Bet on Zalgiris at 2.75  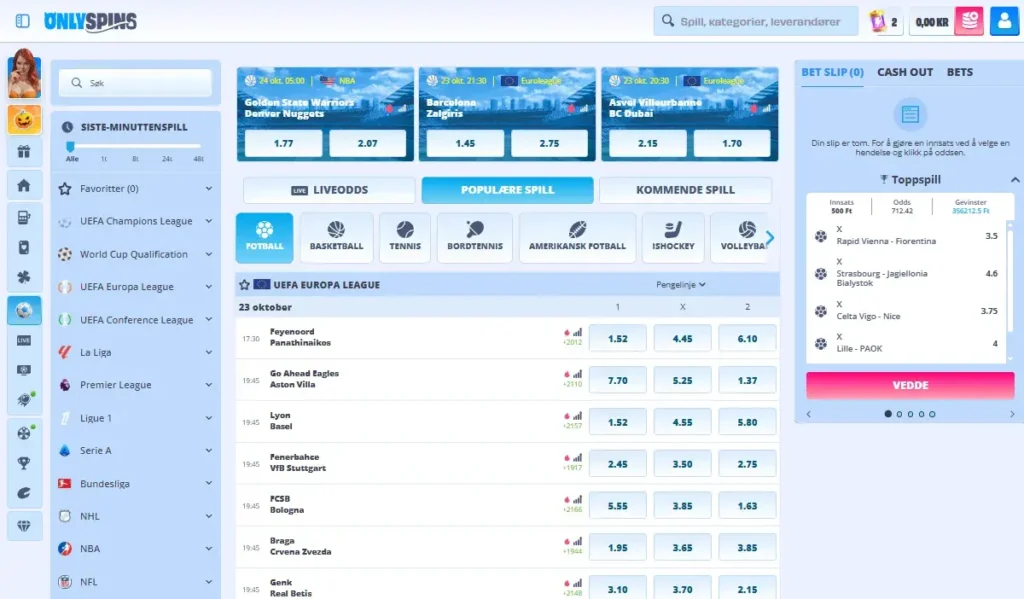coord(549,143)
